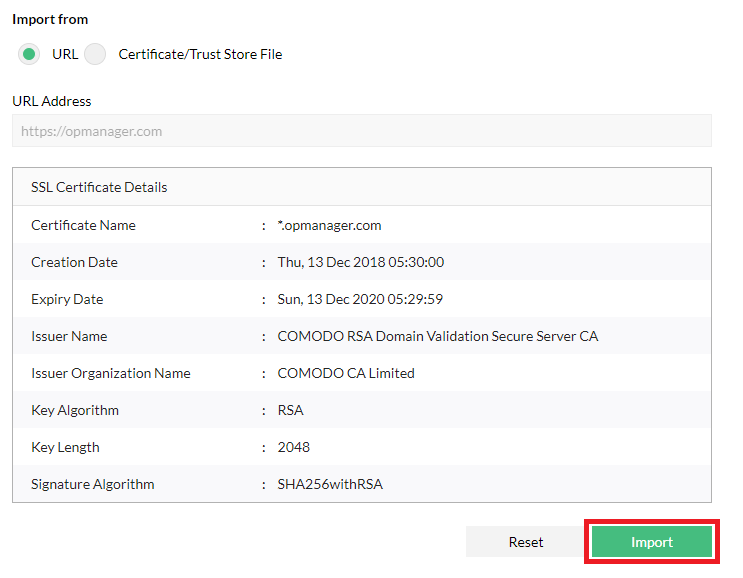
Task: Click the Creation Date label
Action: coord(74,262)
